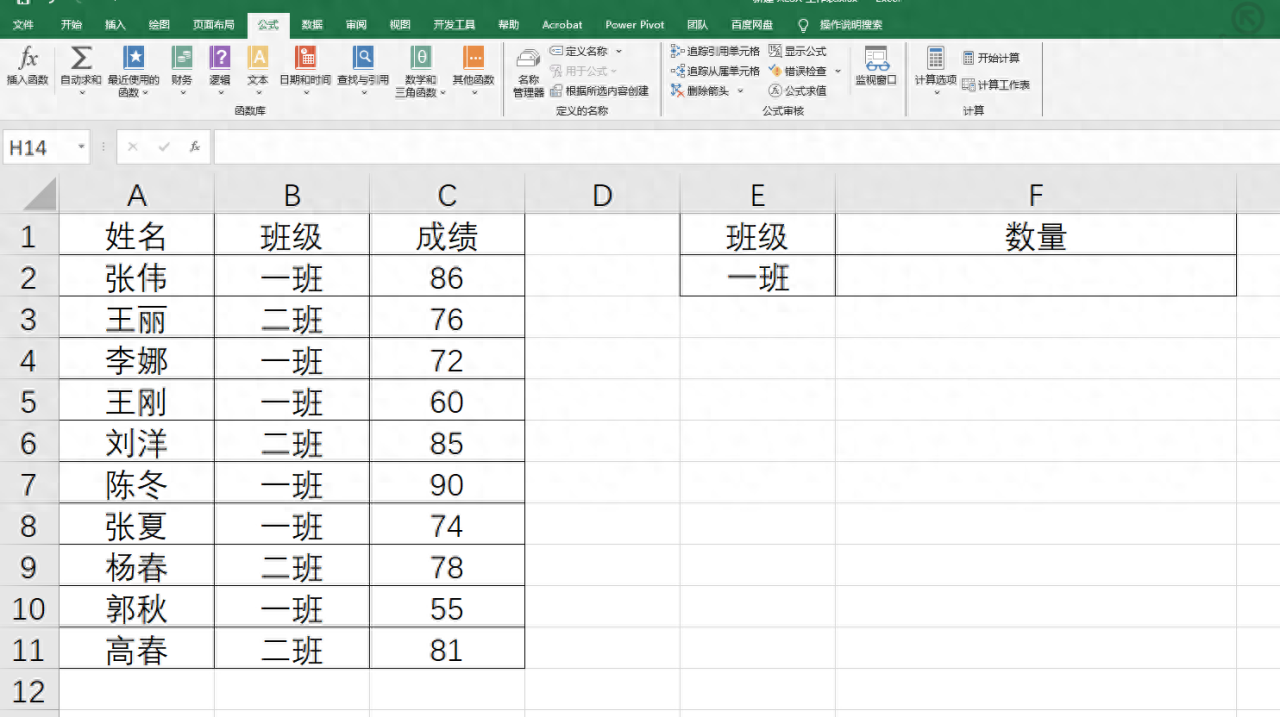Screen dimensions: 1280x717
Task: Click Remove Arrows (删除箭头)
Action: pyautogui.click(x=701, y=91)
